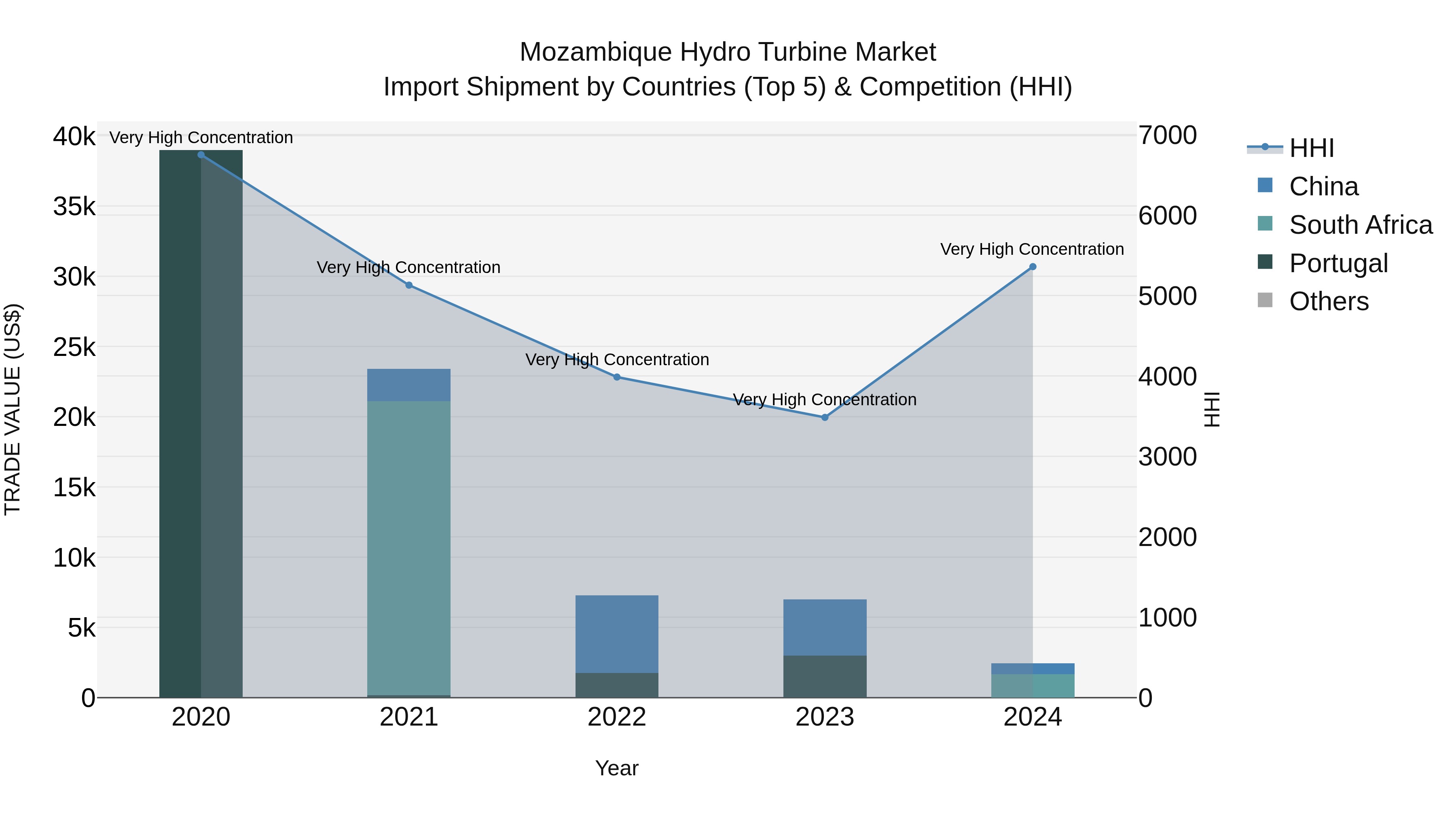Click the HHI line marker icon in legend

click(x=1265, y=148)
